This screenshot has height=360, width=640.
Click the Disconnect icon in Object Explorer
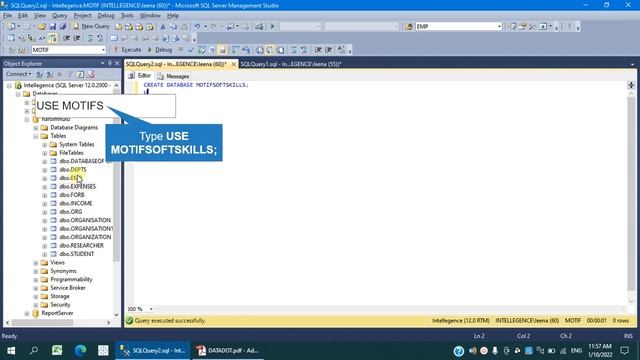point(50,74)
